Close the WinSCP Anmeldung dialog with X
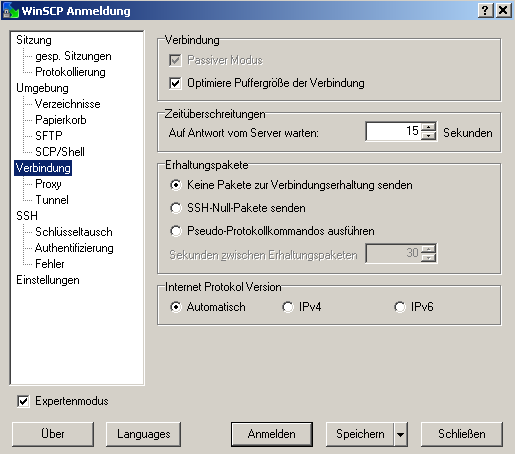 point(503,10)
